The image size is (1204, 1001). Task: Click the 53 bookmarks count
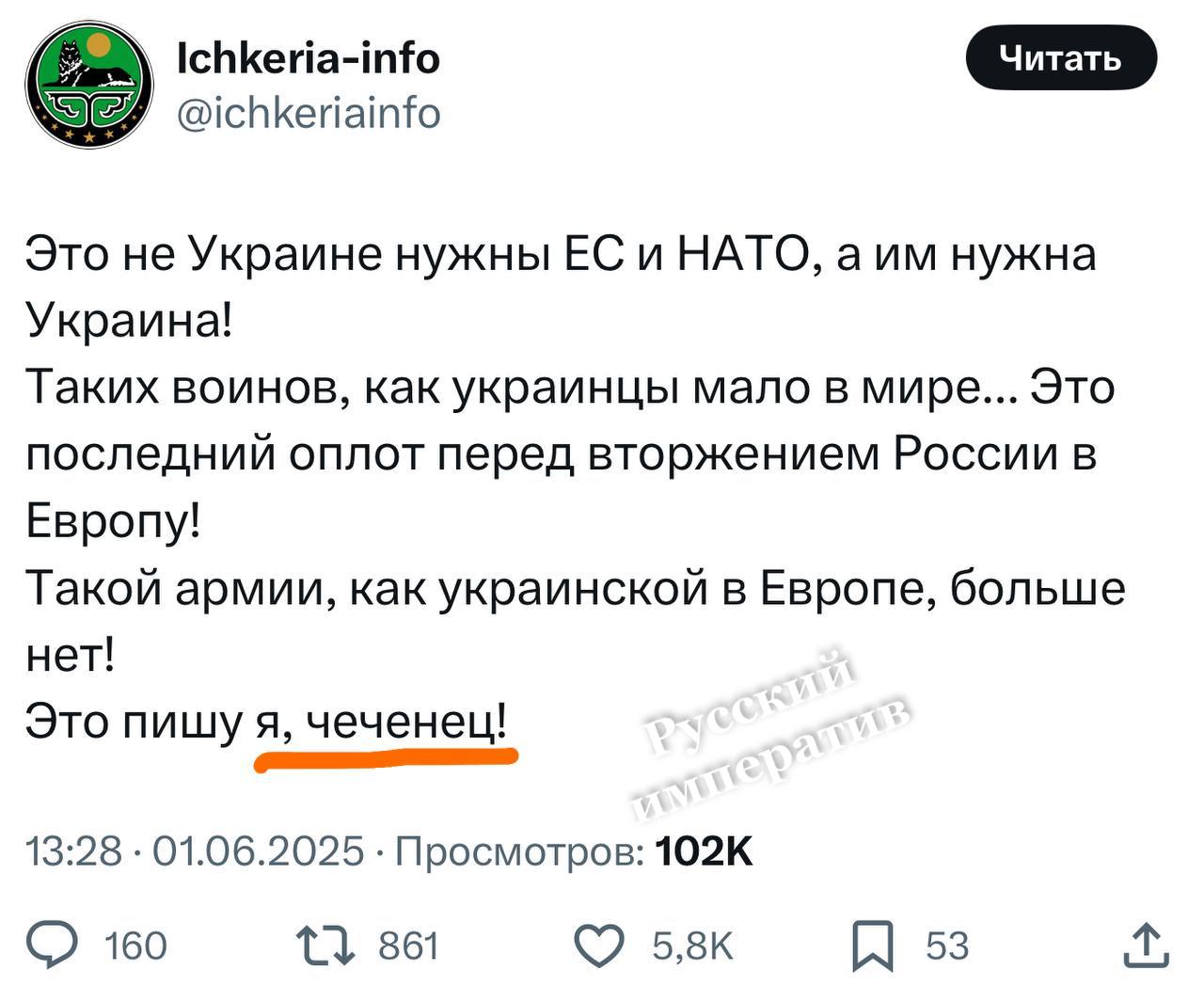[946, 945]
